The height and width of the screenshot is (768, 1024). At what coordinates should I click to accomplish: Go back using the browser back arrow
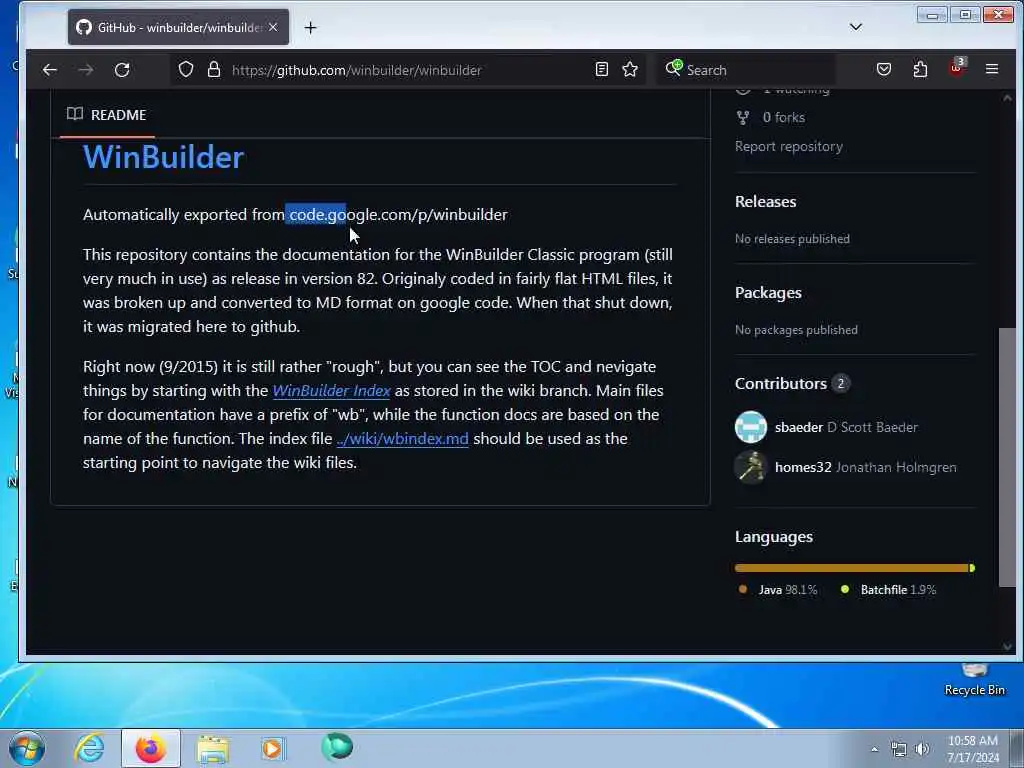point(50,70)
